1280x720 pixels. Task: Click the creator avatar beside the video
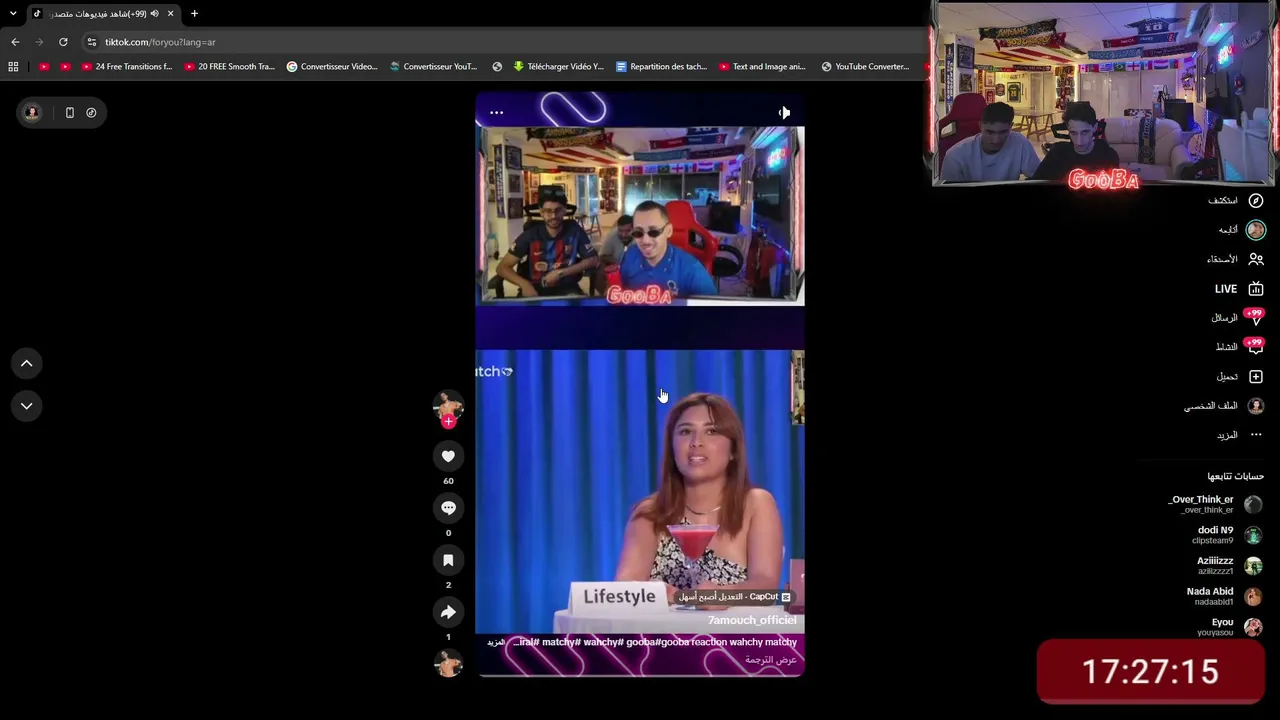tap(448, 406)
